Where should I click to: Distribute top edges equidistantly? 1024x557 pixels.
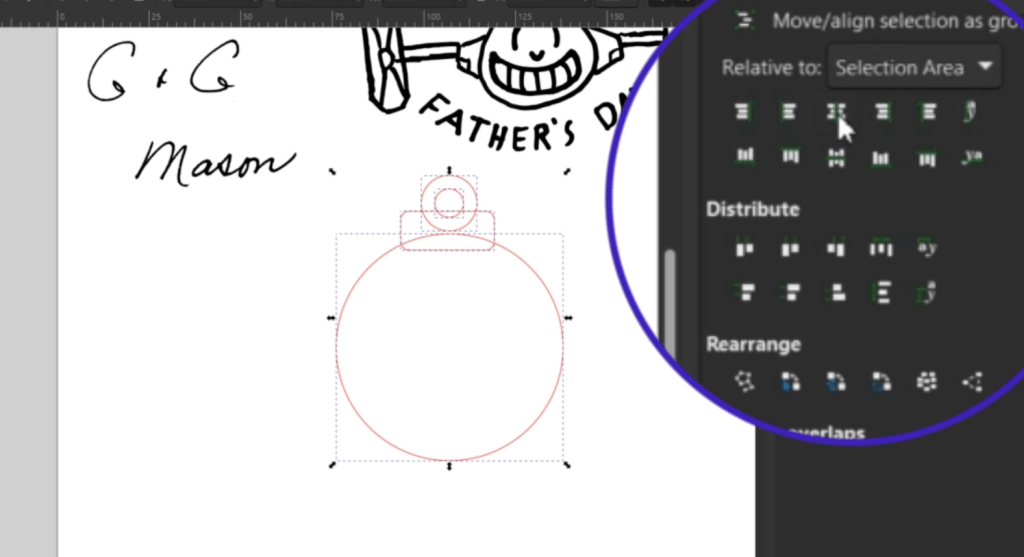[743, 292]
